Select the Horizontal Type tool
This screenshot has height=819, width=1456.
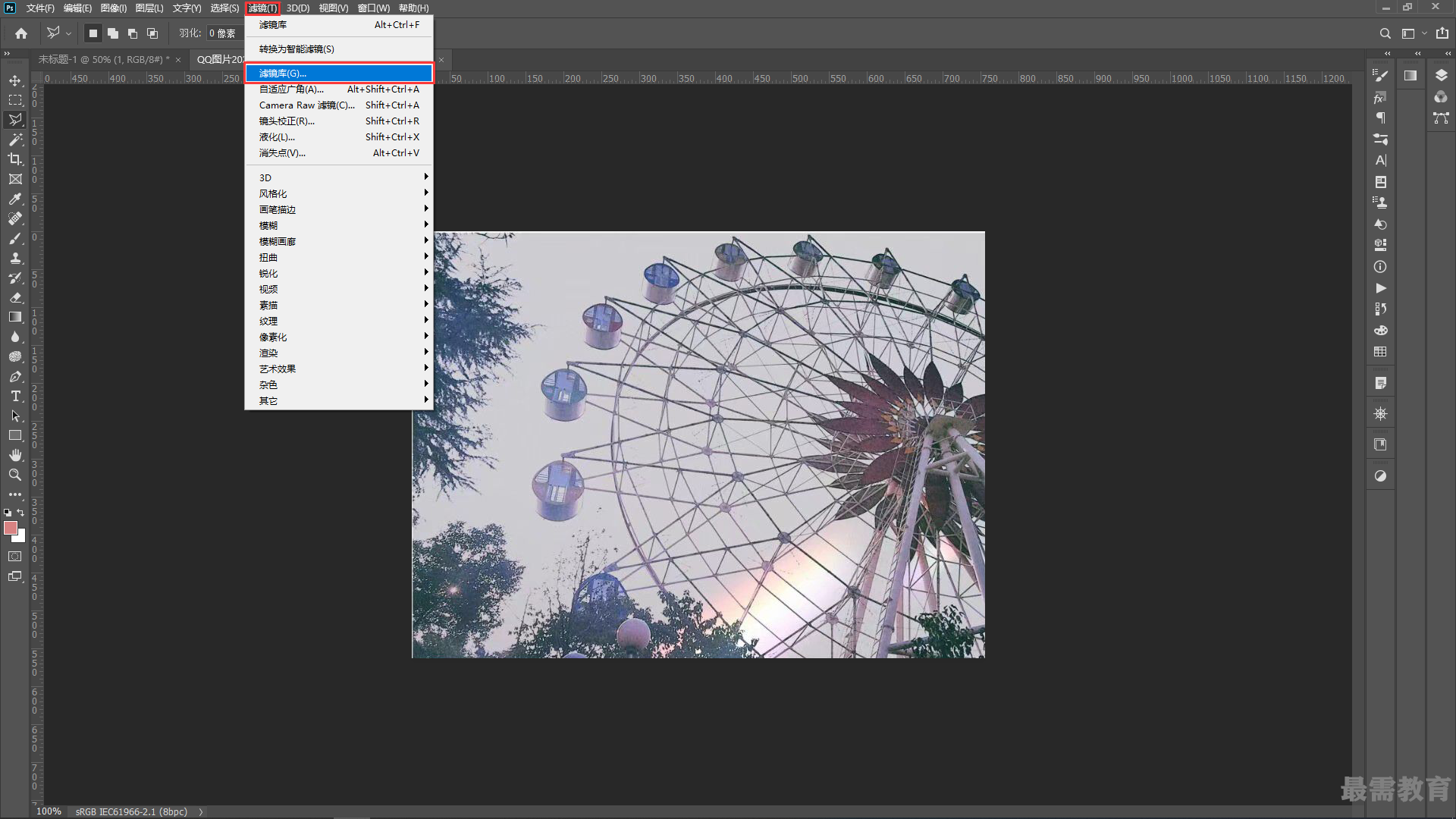(15, 396)
